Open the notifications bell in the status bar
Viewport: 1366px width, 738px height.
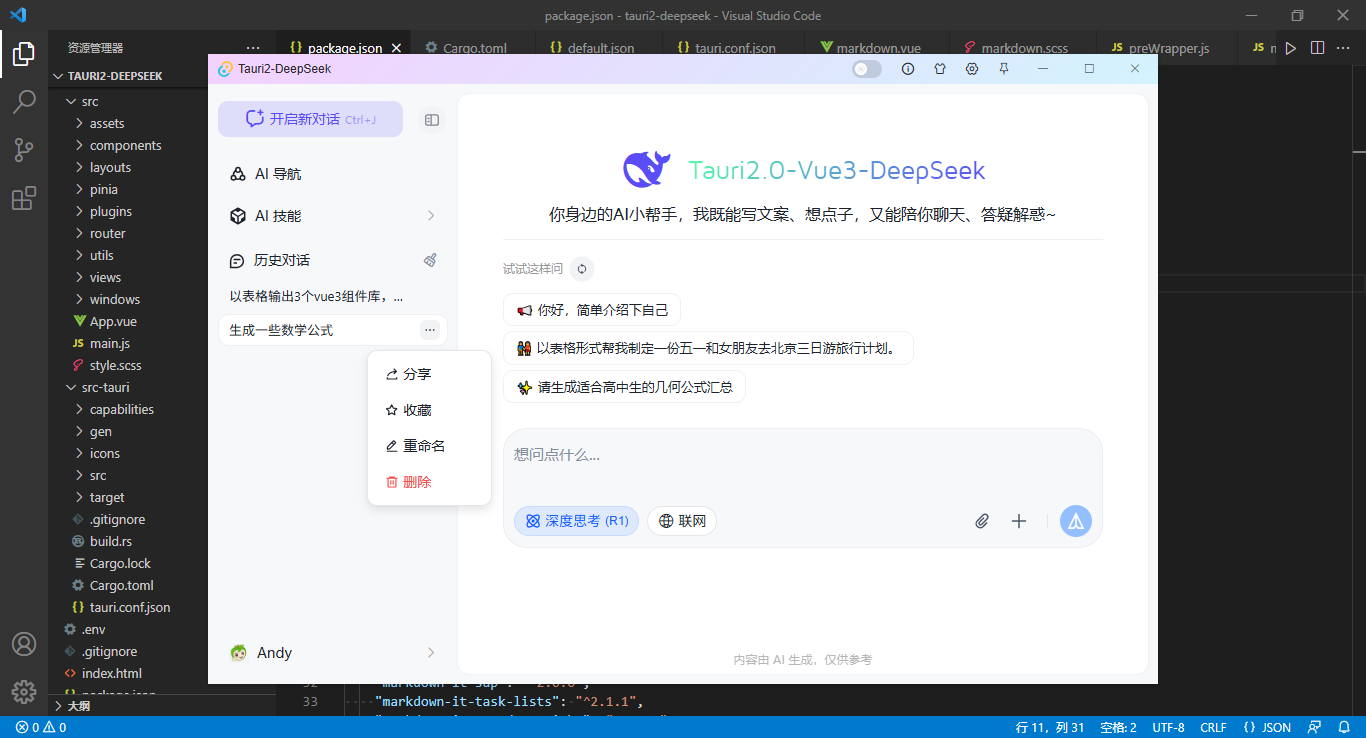click(x=1343, y=727)
